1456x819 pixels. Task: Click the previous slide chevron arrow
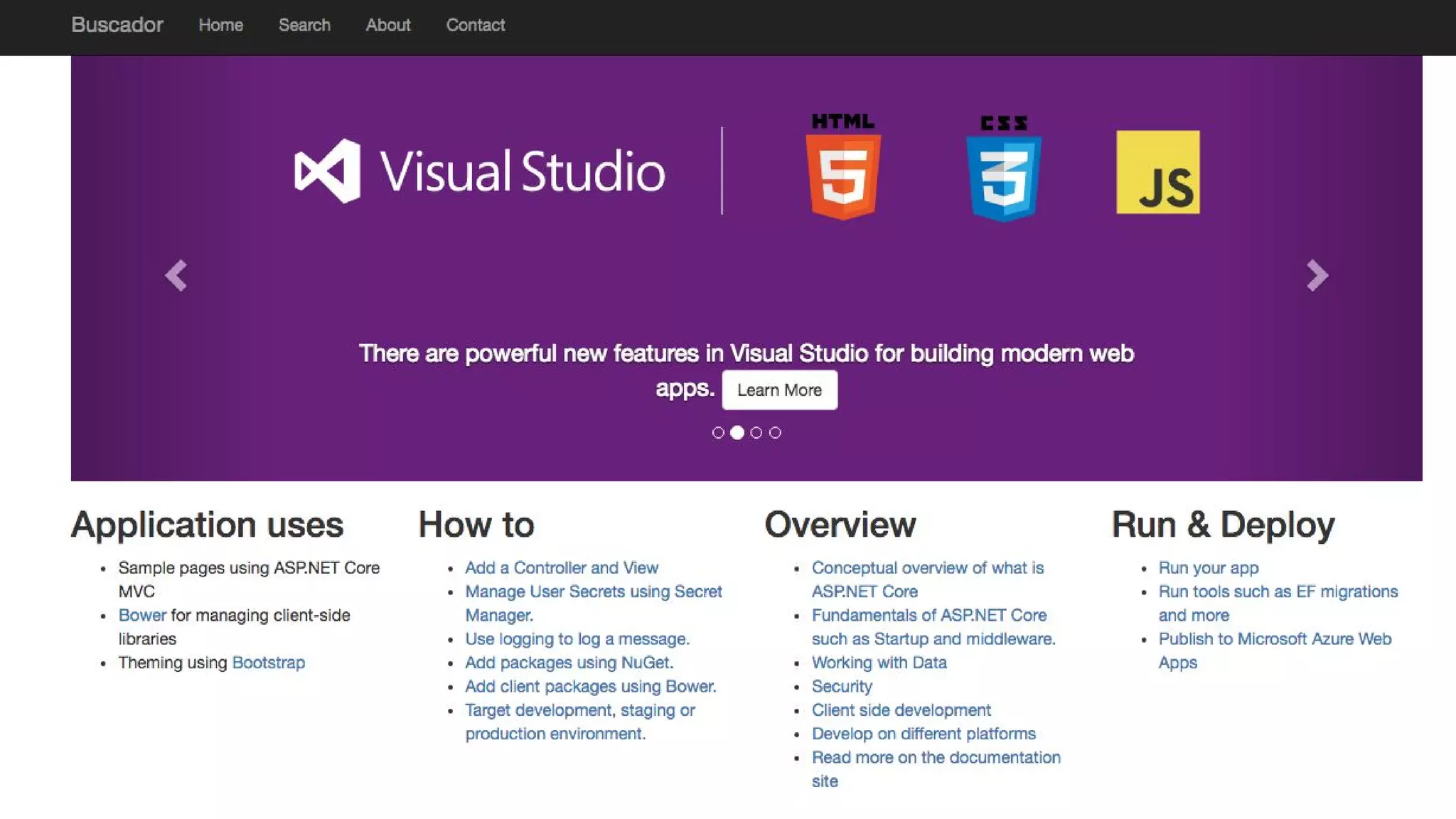tap(176, 275)
